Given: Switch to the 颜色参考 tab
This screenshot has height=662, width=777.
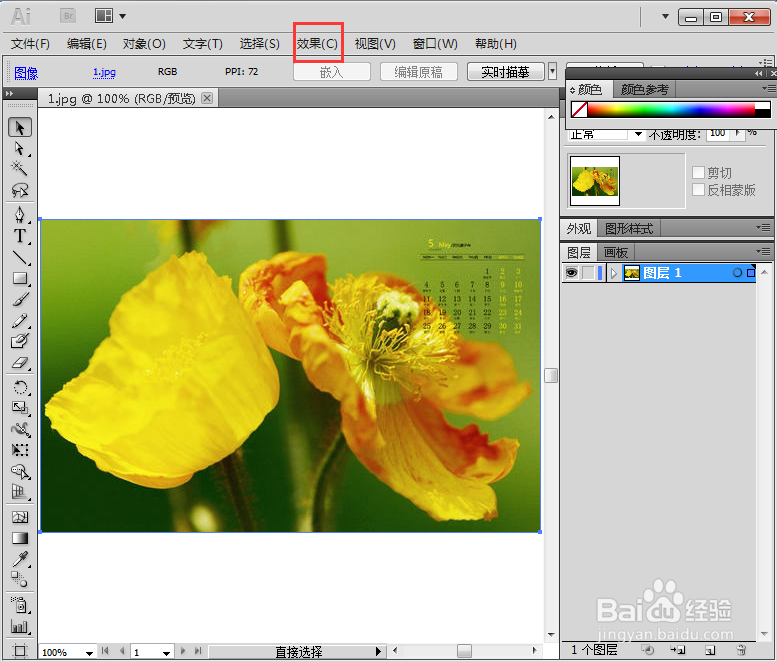Looking at the screenshot, I should [644, 90].
